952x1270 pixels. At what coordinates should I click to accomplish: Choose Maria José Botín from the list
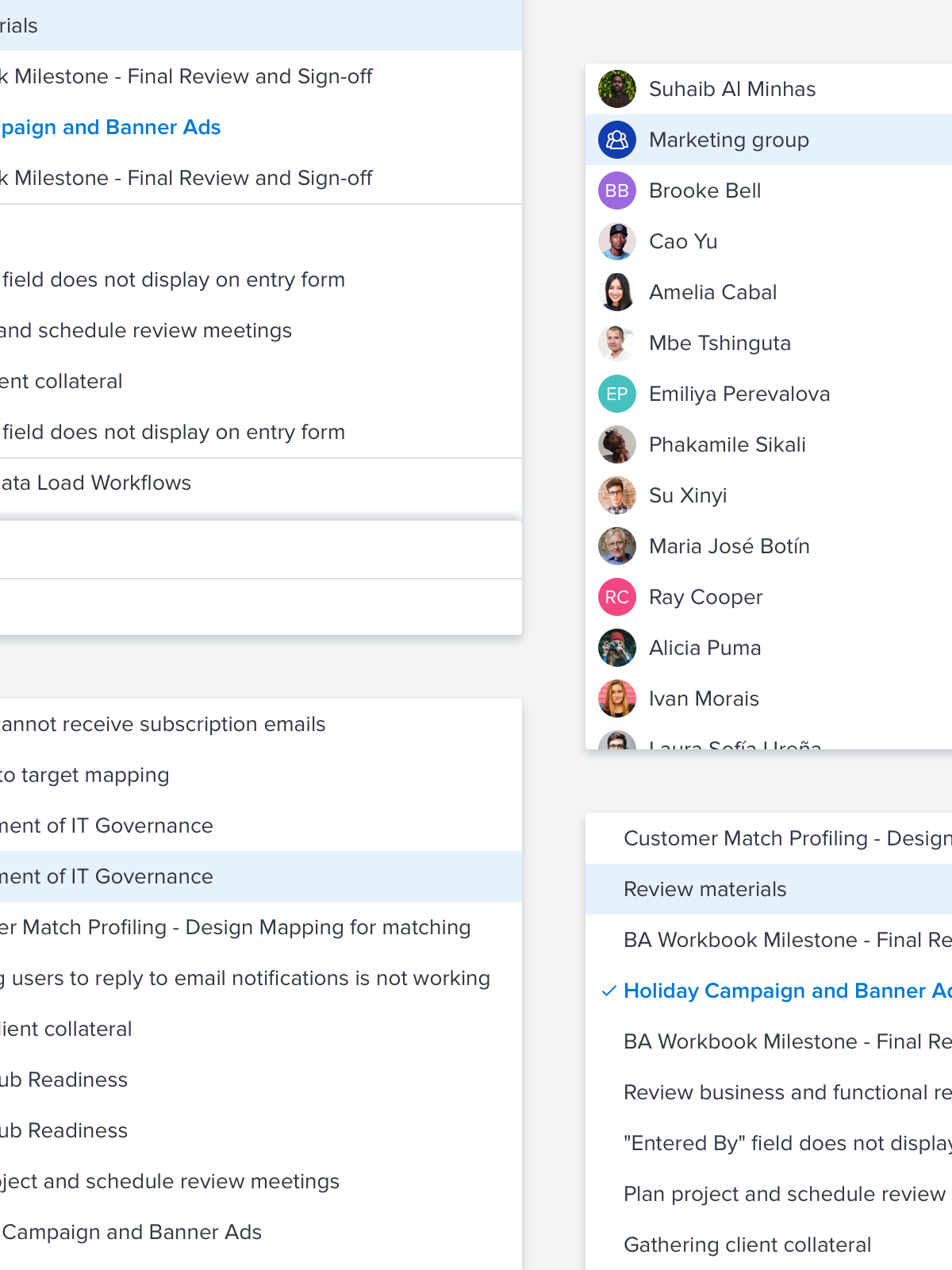click(728, 546)
